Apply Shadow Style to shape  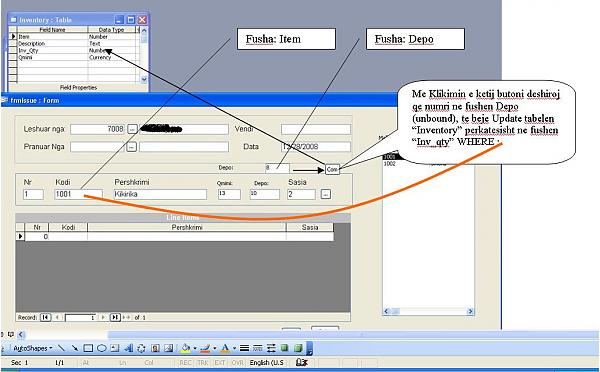click(284, 348)
